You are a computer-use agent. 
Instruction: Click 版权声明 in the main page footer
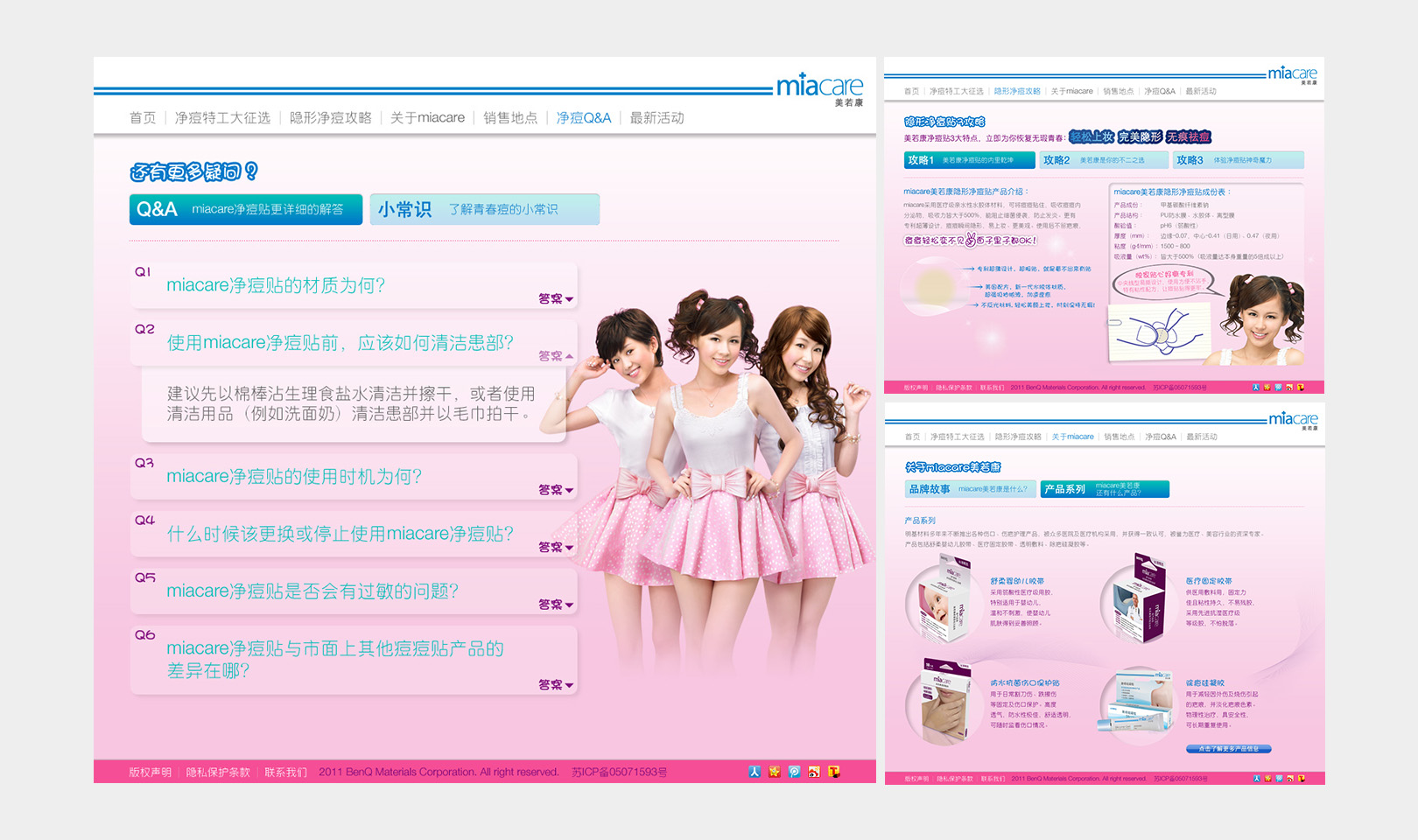coord(151,772)
